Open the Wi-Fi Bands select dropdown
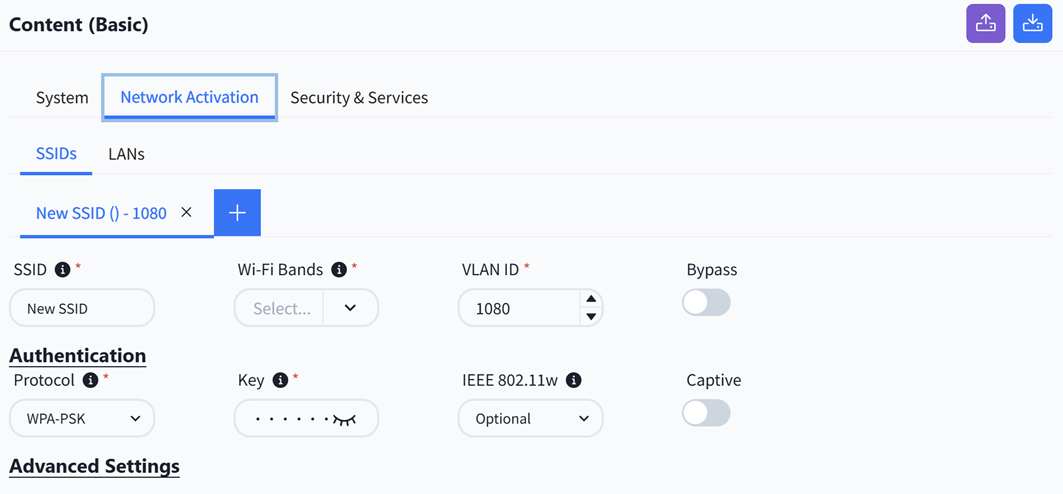The width and height of the screenshot is (1063, 494). pos(306,308)
